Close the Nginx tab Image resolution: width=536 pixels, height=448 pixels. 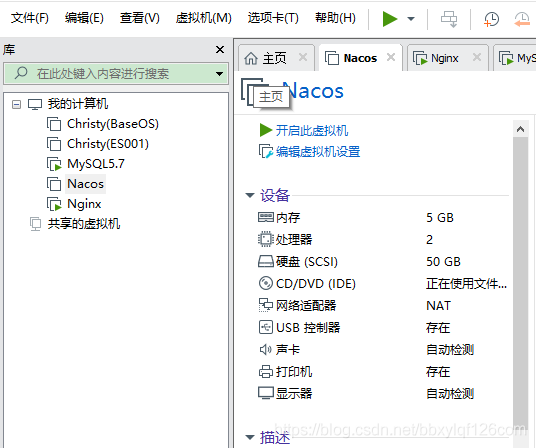click(477, 57)
